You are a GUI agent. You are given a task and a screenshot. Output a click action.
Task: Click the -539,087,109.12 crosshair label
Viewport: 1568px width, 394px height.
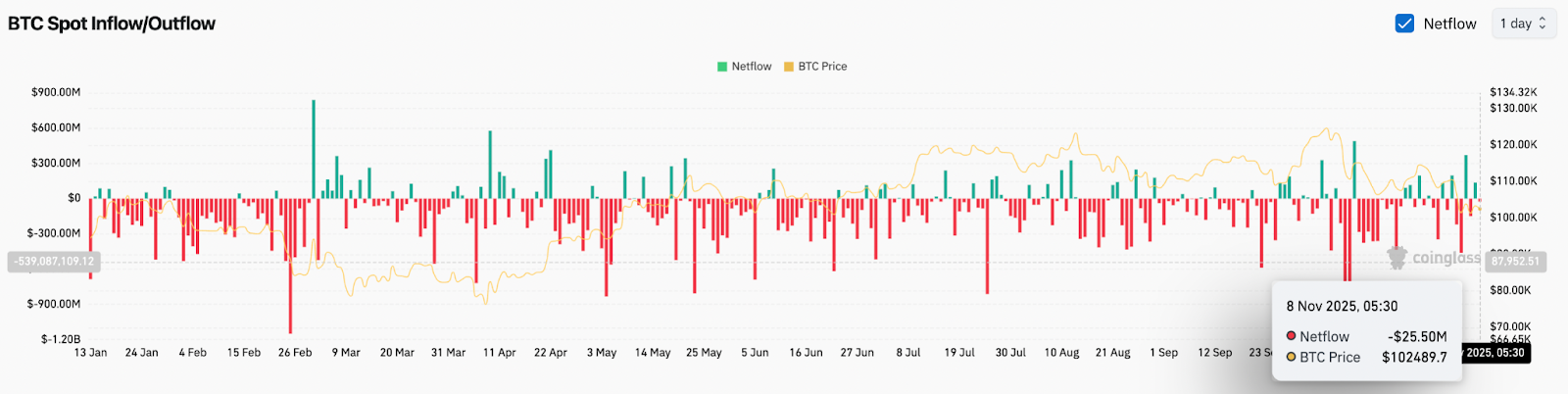click(x=54, y=262)
